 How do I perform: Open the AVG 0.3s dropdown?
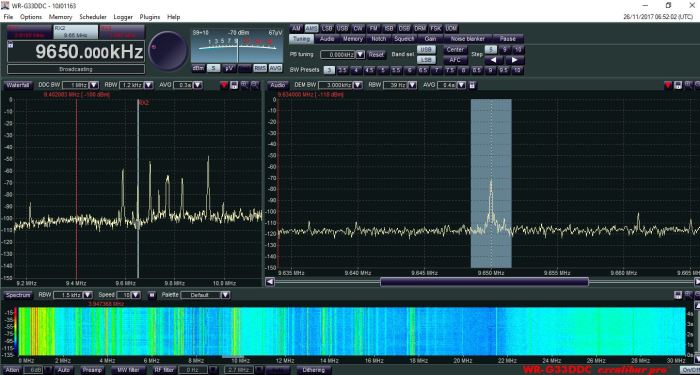[x=198, y=85]
